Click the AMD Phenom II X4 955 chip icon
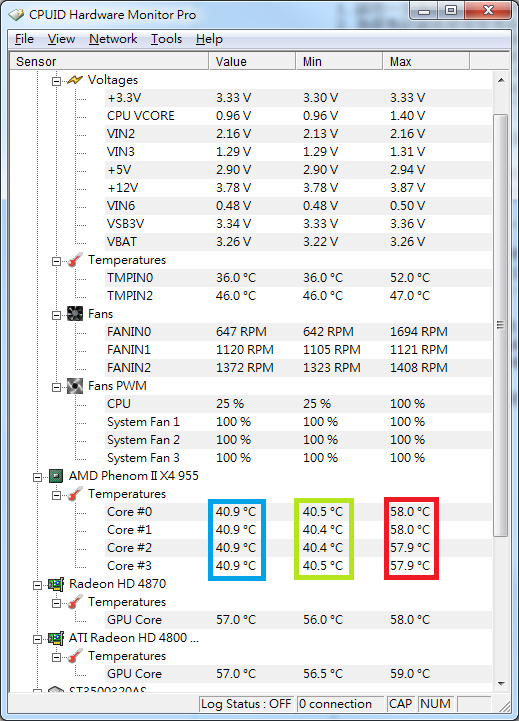Image resolution: width=519 pixels, height=721 pixels. [56, 476]
